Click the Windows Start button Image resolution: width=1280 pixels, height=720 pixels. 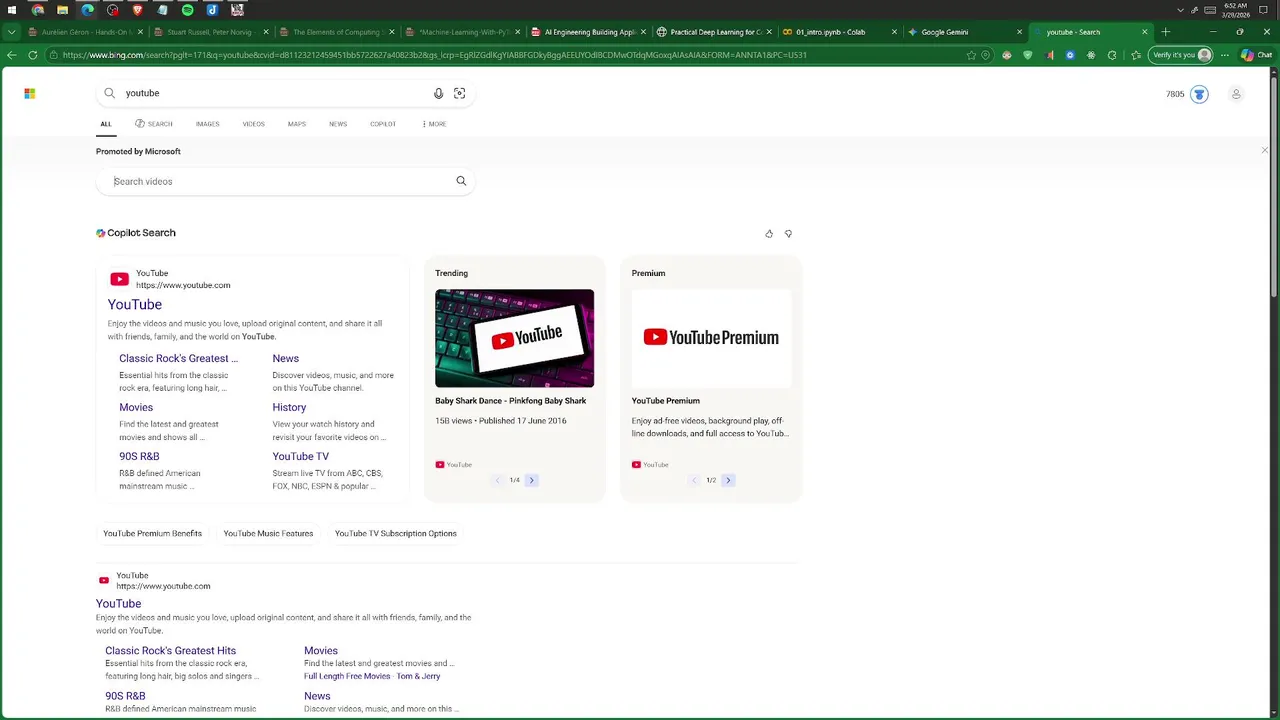12,10
